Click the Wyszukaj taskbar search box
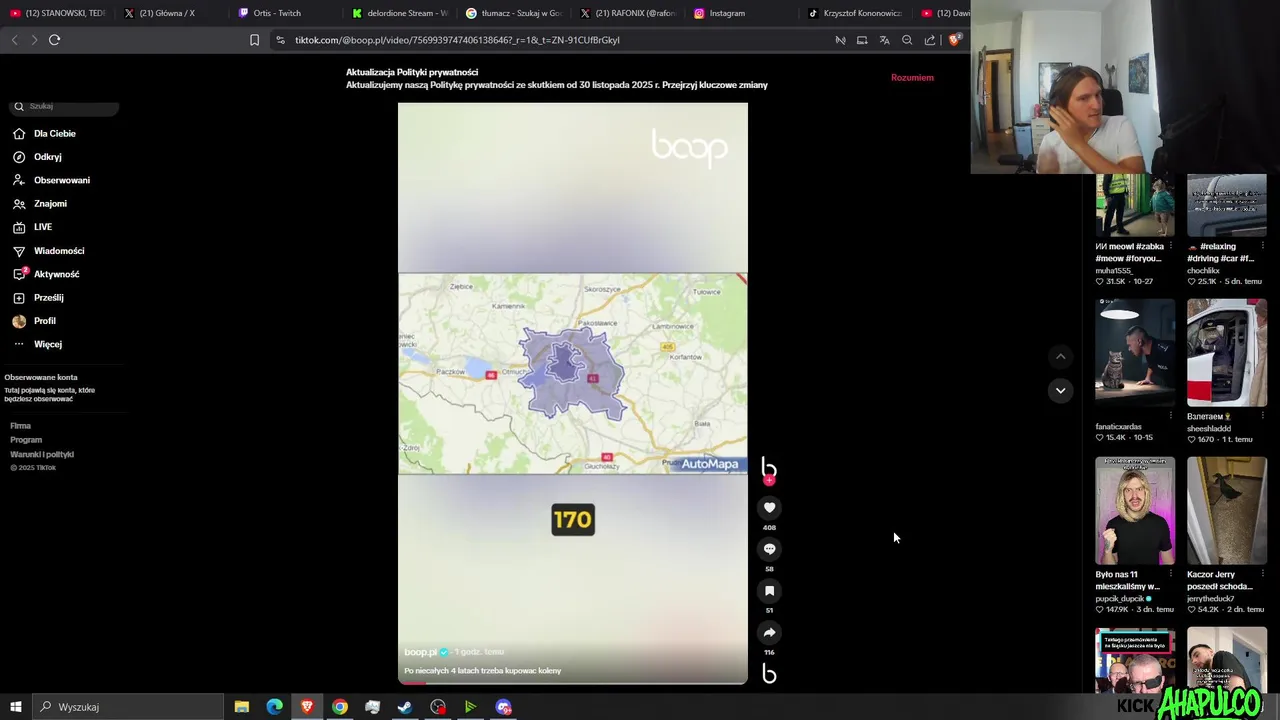Image resolution: width=1280 pixels, height=720 pixels. click(x=128, y=707)
